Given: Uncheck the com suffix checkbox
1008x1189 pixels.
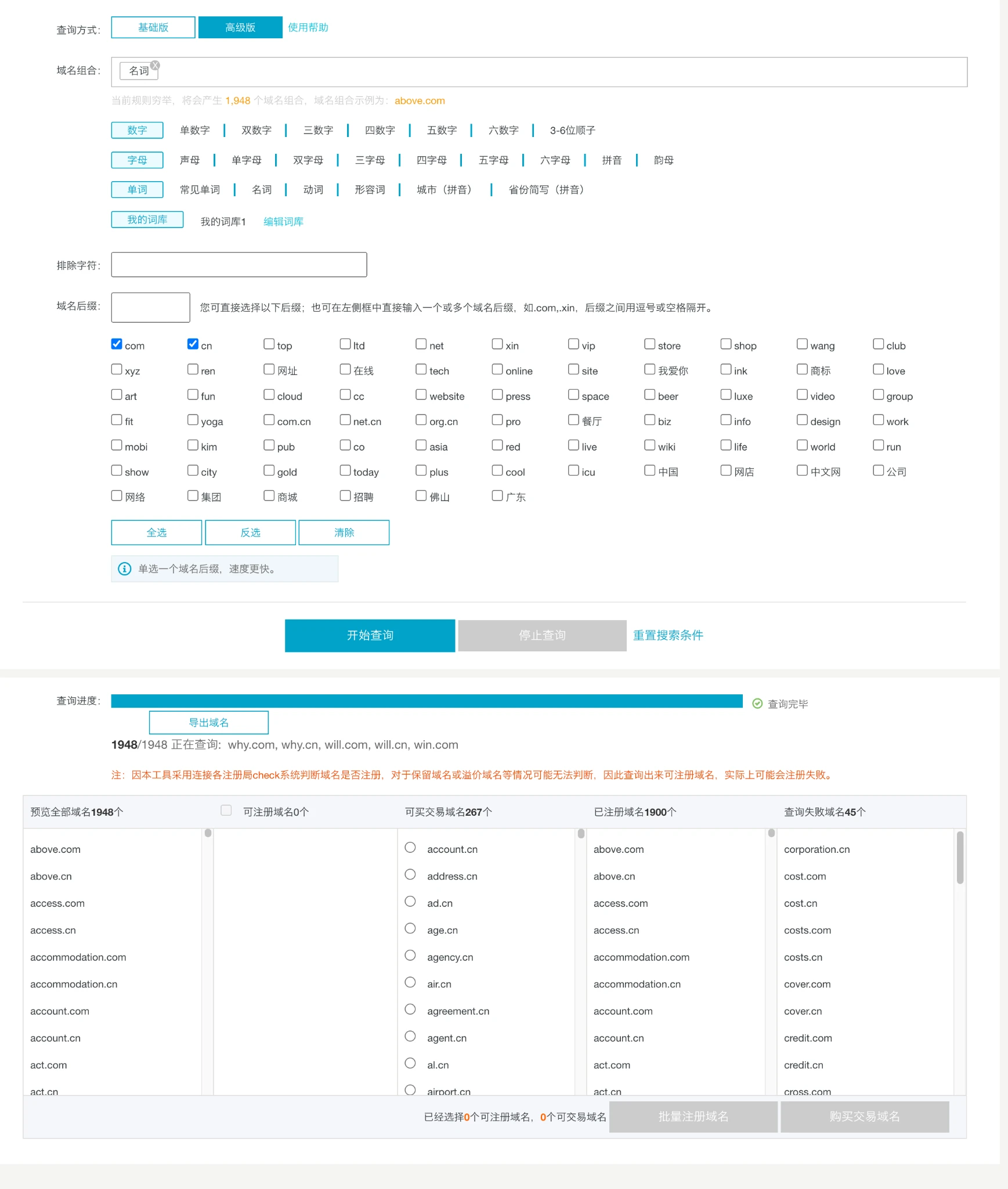Looking at the screenshot, I should tap(117, 344).
